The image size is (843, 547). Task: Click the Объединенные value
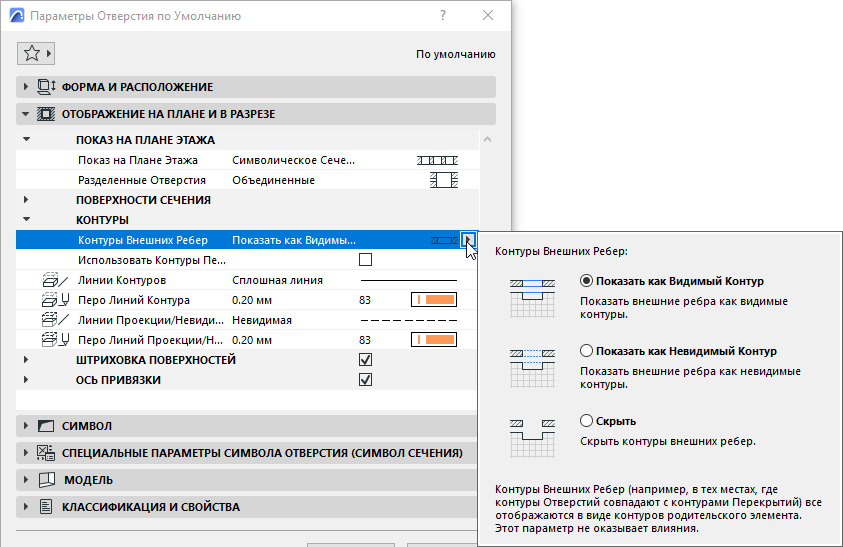[274, 180]
